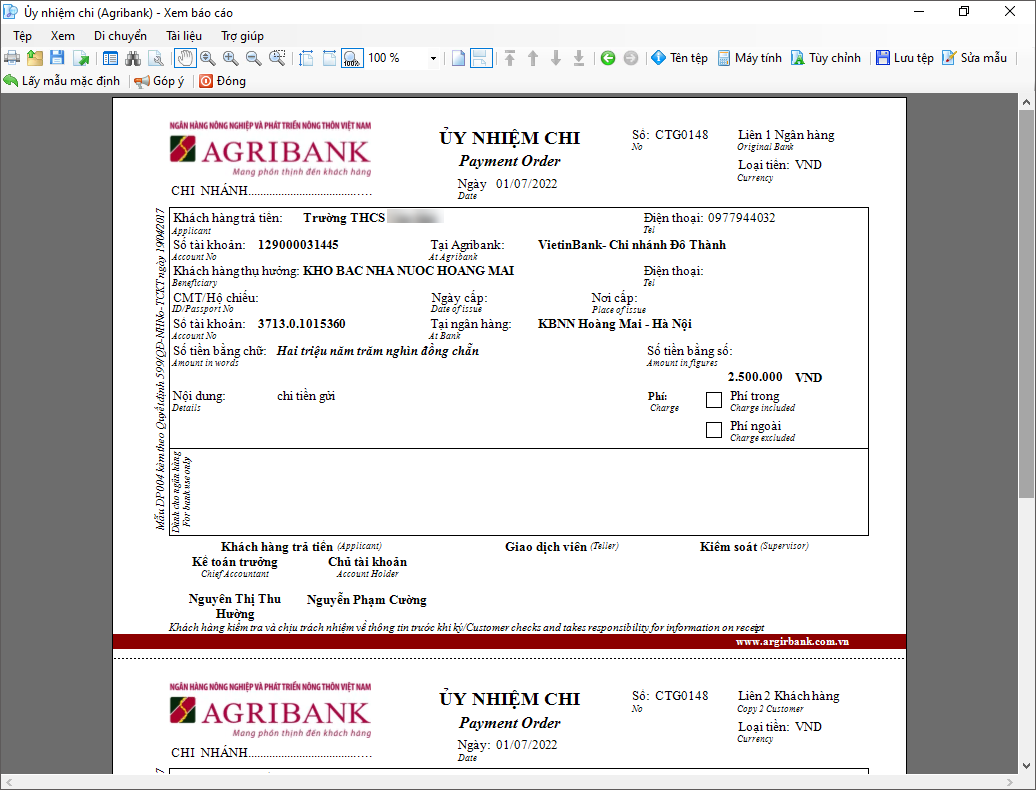Open the 100 % zoom dropdown

433,58
